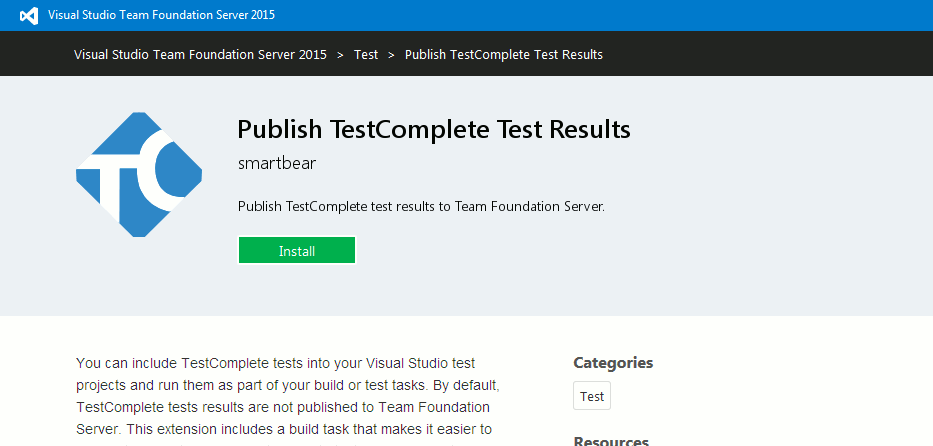The width and height of the screenshot is (933, 446).
Task: Click the TestComplete TC extension logo
Action: coord(139,175)
